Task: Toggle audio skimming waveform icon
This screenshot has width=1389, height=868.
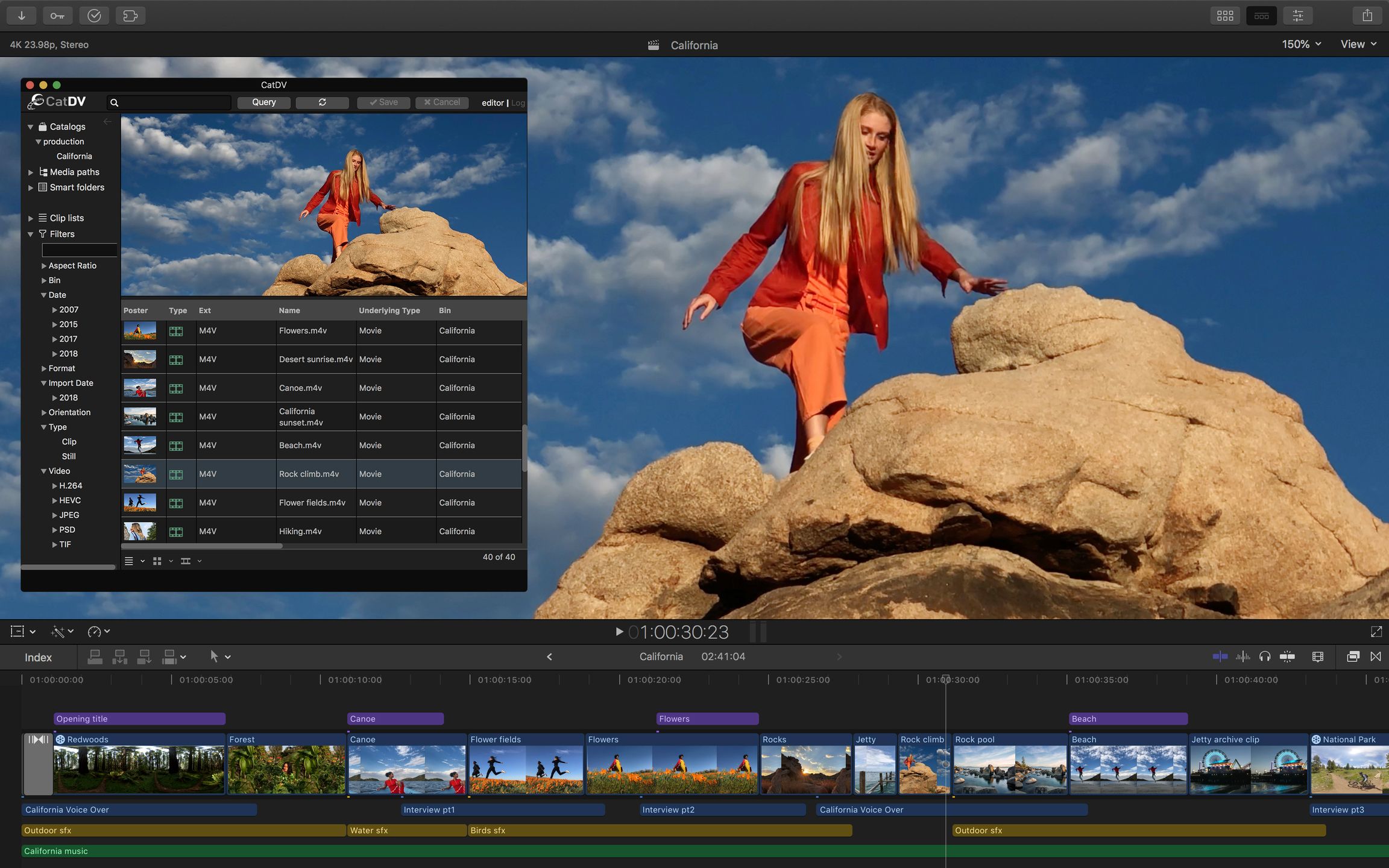Action: [x=1243, y=656]
